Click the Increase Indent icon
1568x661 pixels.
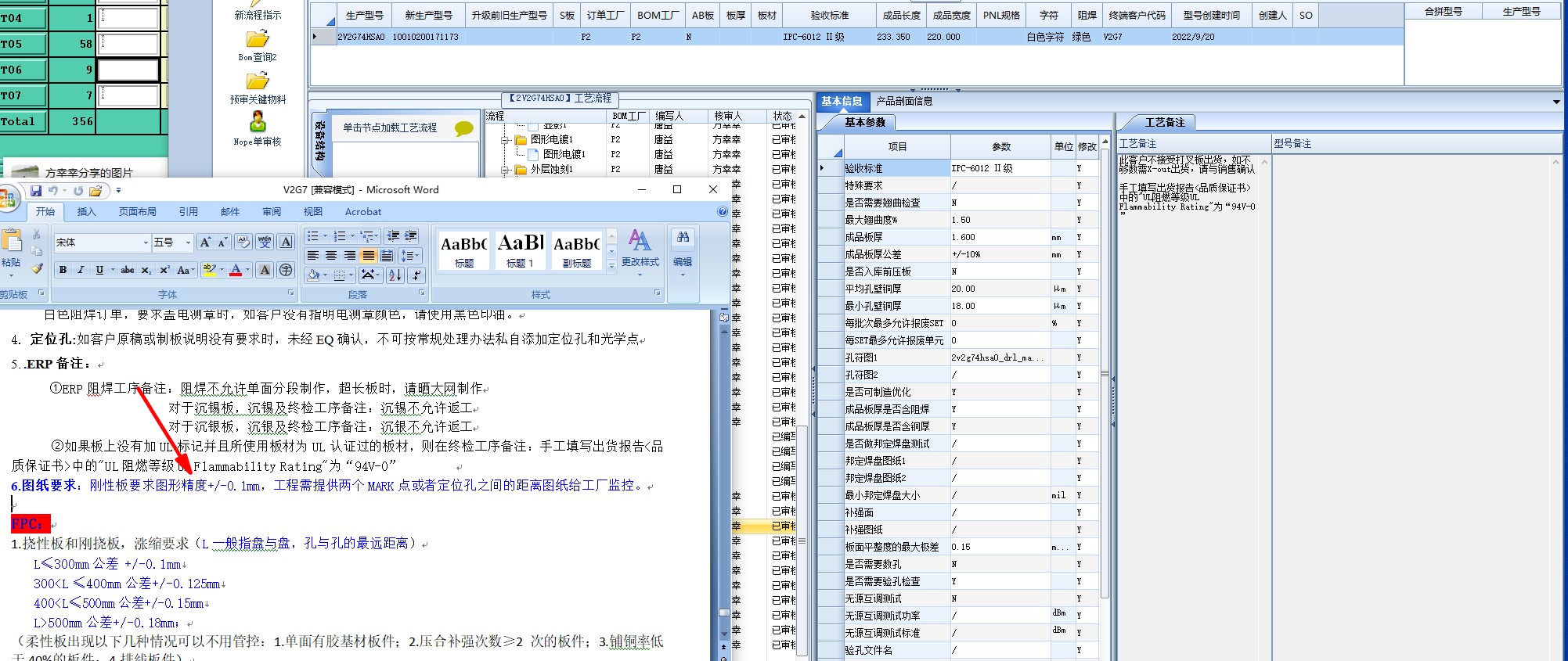coord(411,235)
